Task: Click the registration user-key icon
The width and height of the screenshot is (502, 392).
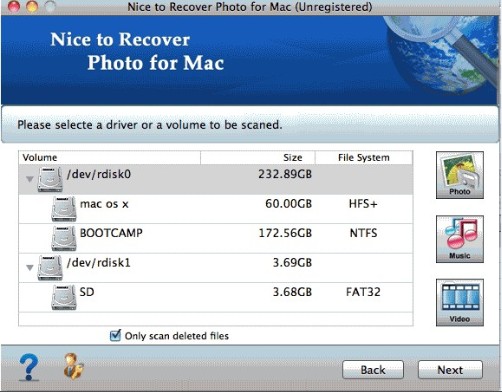Action: click(73, 367)
